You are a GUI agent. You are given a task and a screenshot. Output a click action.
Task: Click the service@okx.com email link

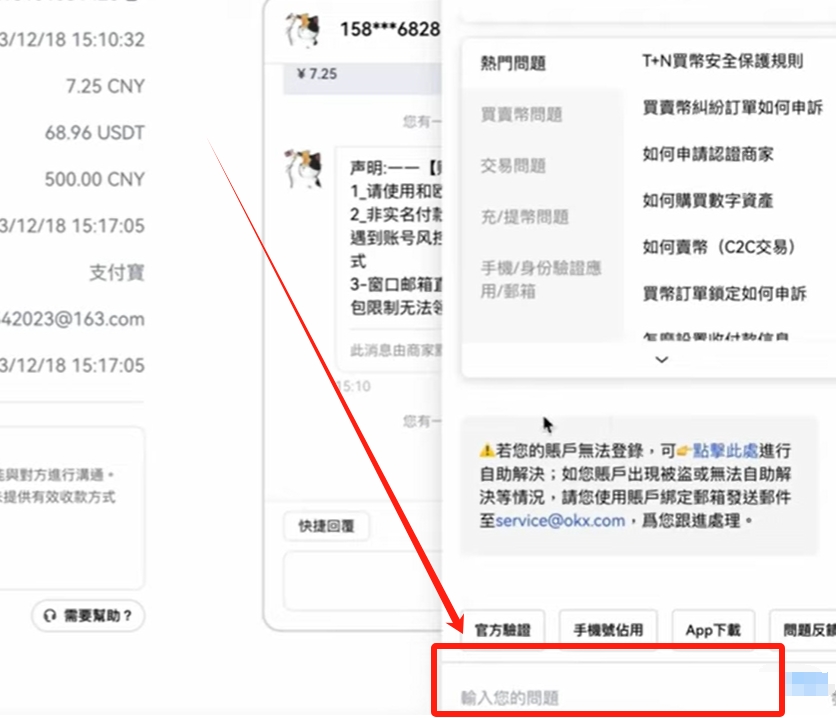pyautogui.click(x=559, y=521)
